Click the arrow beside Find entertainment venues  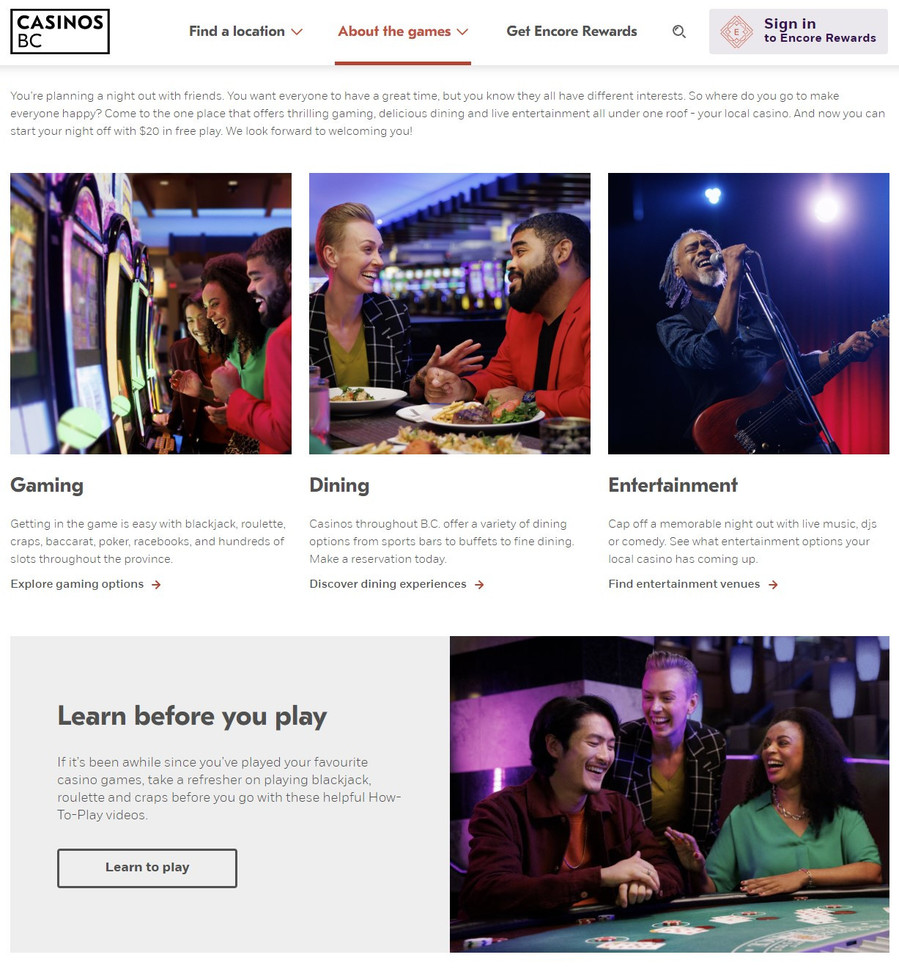[x=773, y=585]
